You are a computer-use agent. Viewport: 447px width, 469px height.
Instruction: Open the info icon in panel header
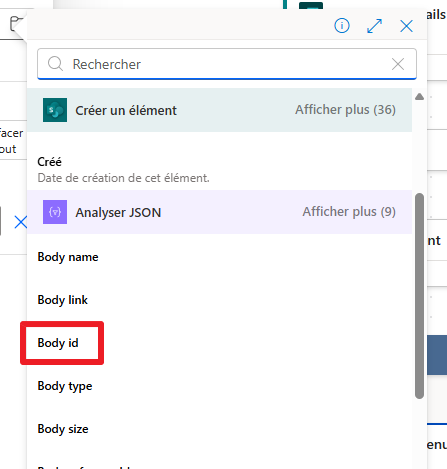coord(342,26)
